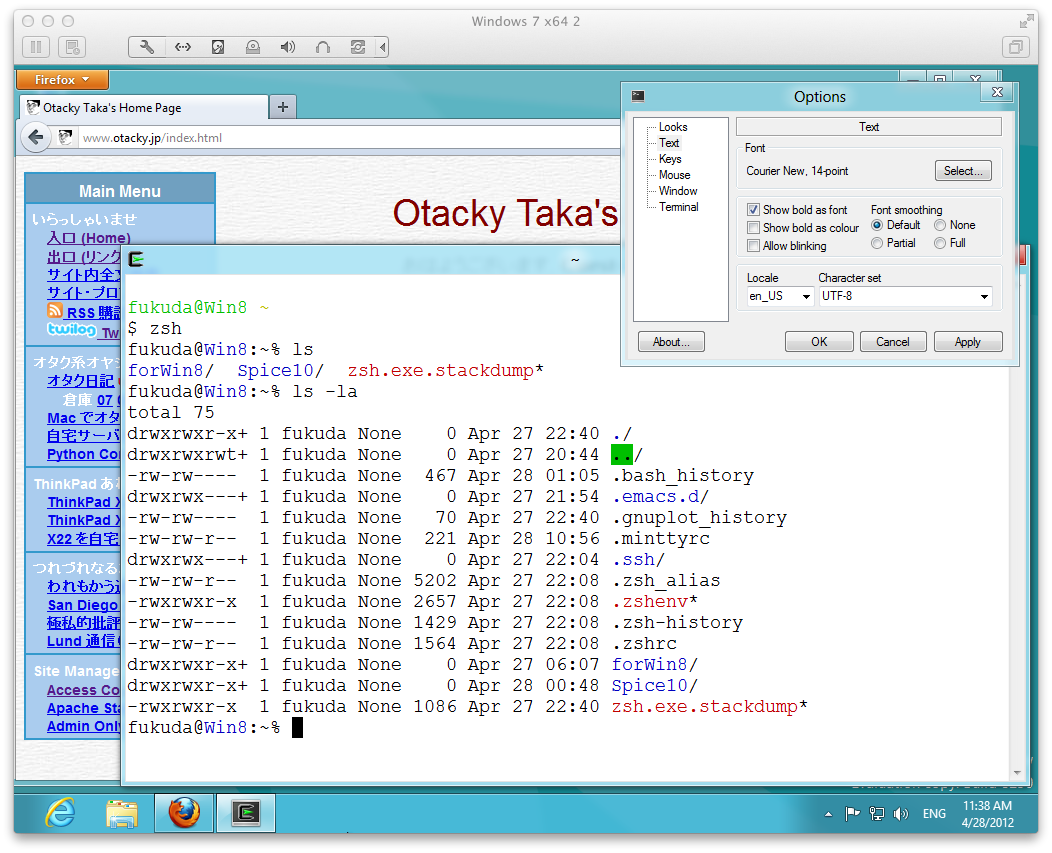Open the snapshots button in VM toolbar
This screenshot has height=853, width=1052.
coord(72,47)
